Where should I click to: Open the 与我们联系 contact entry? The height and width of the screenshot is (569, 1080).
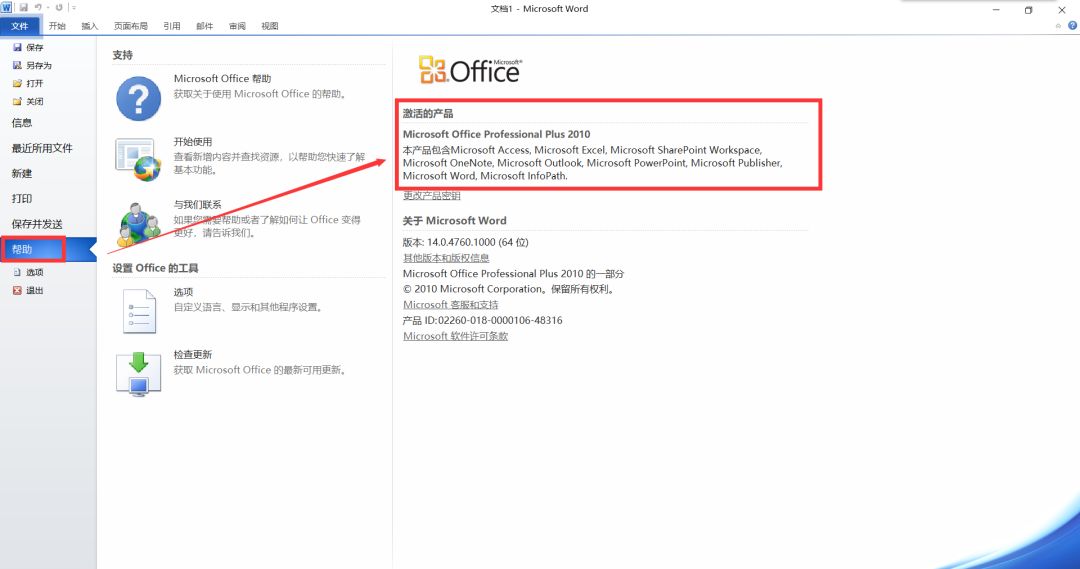pos(198,205)
